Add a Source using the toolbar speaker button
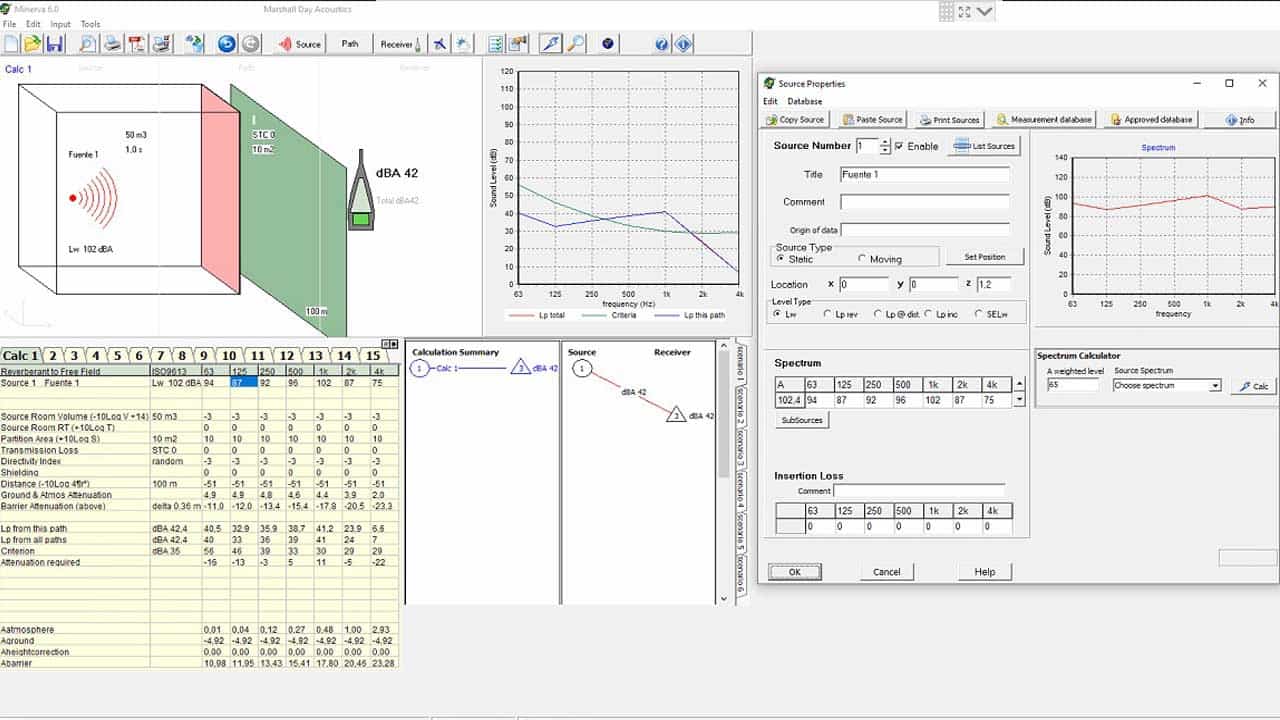The width and height of the screenshot is (1280, 720). pos(299,44)
